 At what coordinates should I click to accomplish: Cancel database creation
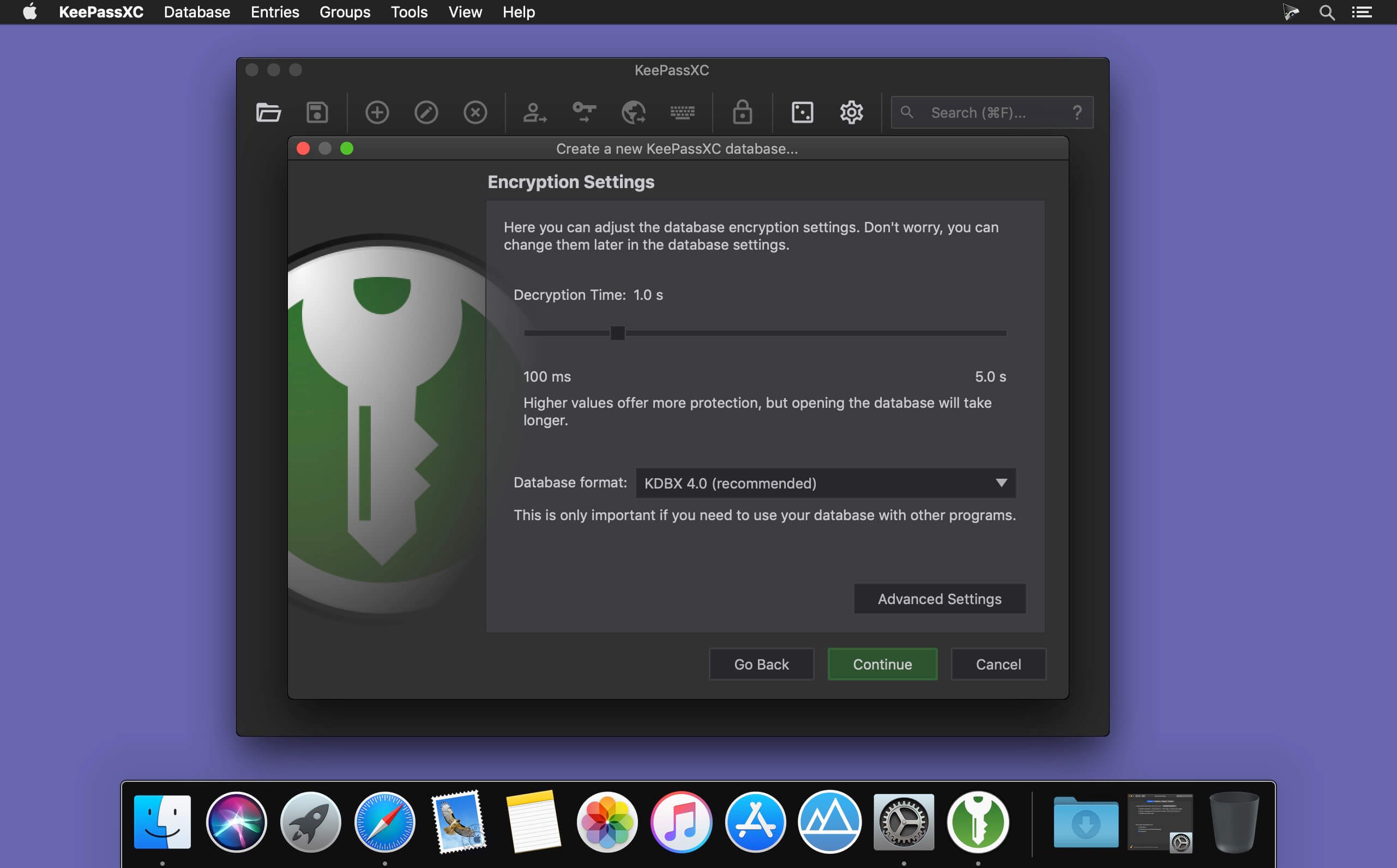999,664
